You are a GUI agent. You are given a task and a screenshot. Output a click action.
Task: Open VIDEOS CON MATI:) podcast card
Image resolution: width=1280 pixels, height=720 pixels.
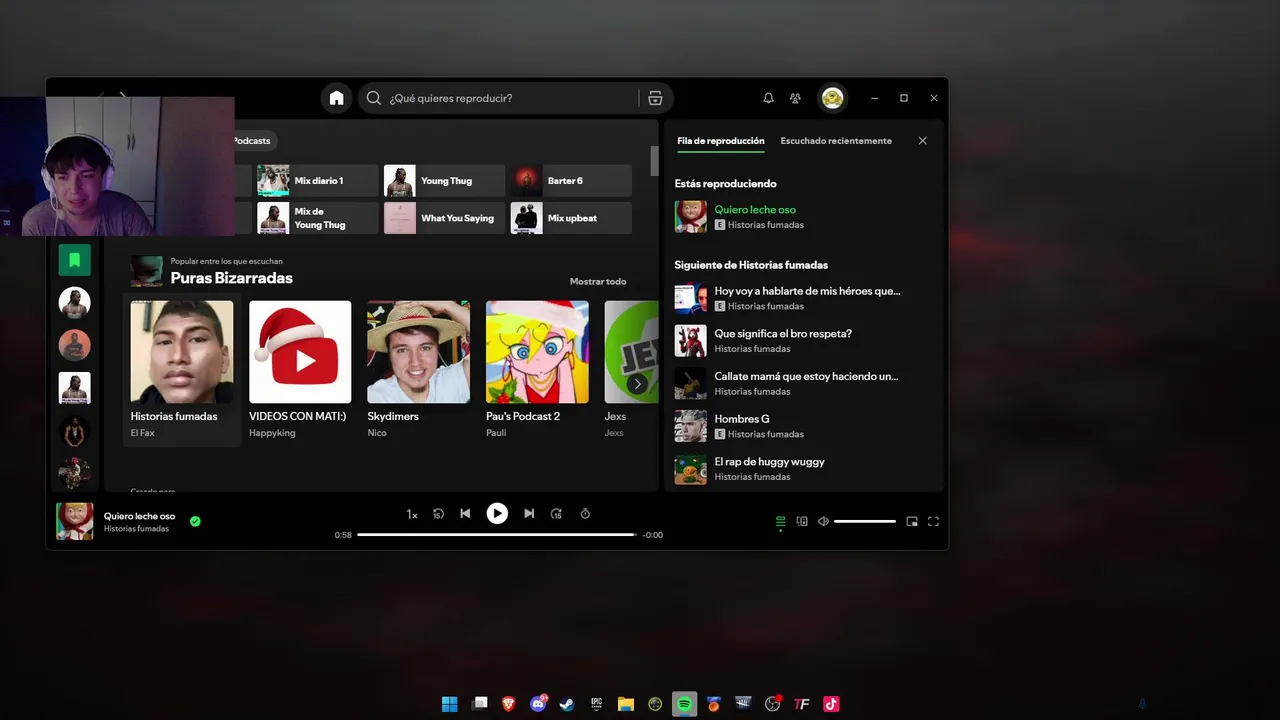pos(300,369)
